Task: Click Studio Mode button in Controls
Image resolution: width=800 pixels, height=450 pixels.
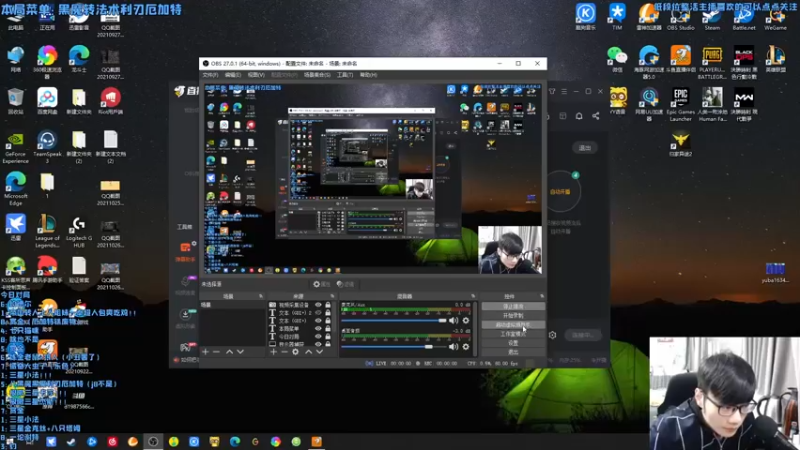Action: tap(513, 334)
